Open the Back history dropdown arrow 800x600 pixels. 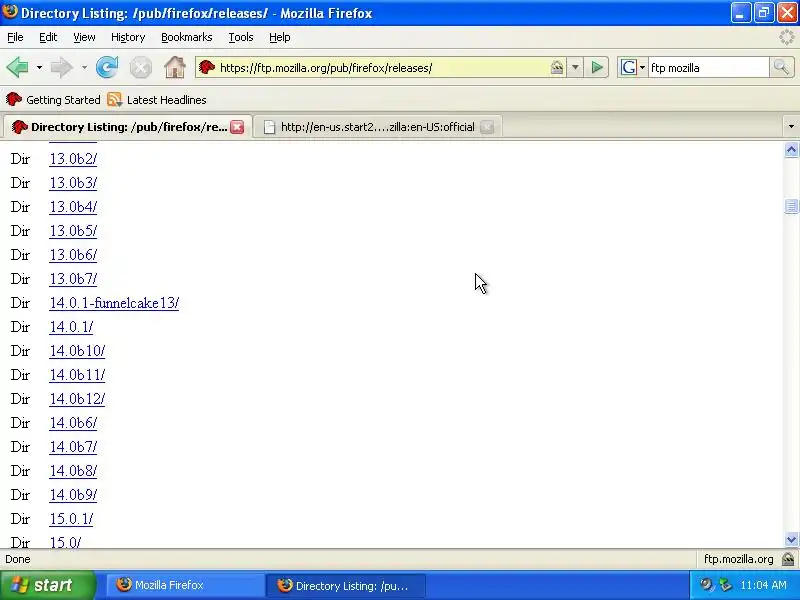[39, 67]
